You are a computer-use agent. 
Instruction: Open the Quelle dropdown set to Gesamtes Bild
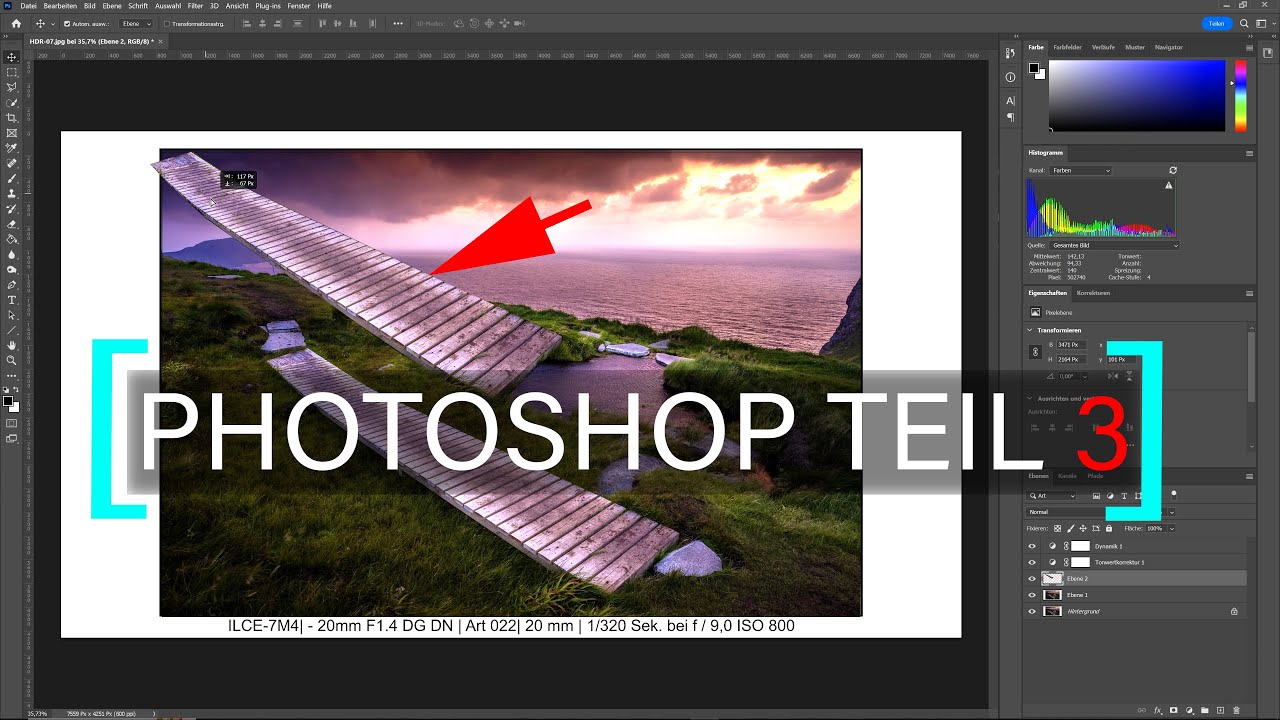[x=1114, y=245]
